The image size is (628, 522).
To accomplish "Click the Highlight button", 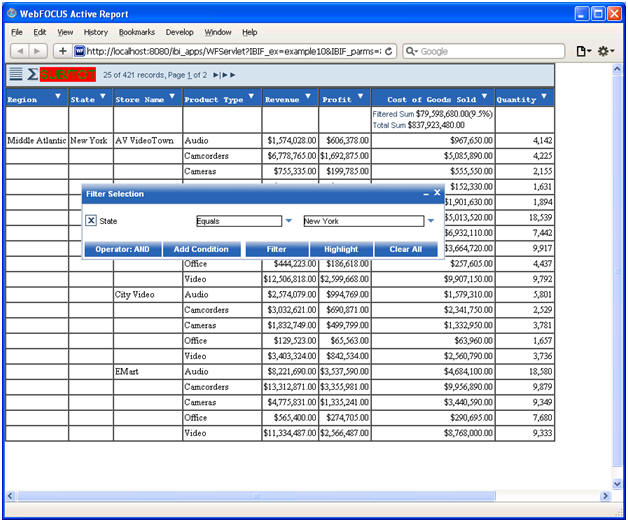I will click(x=341, y=249).
